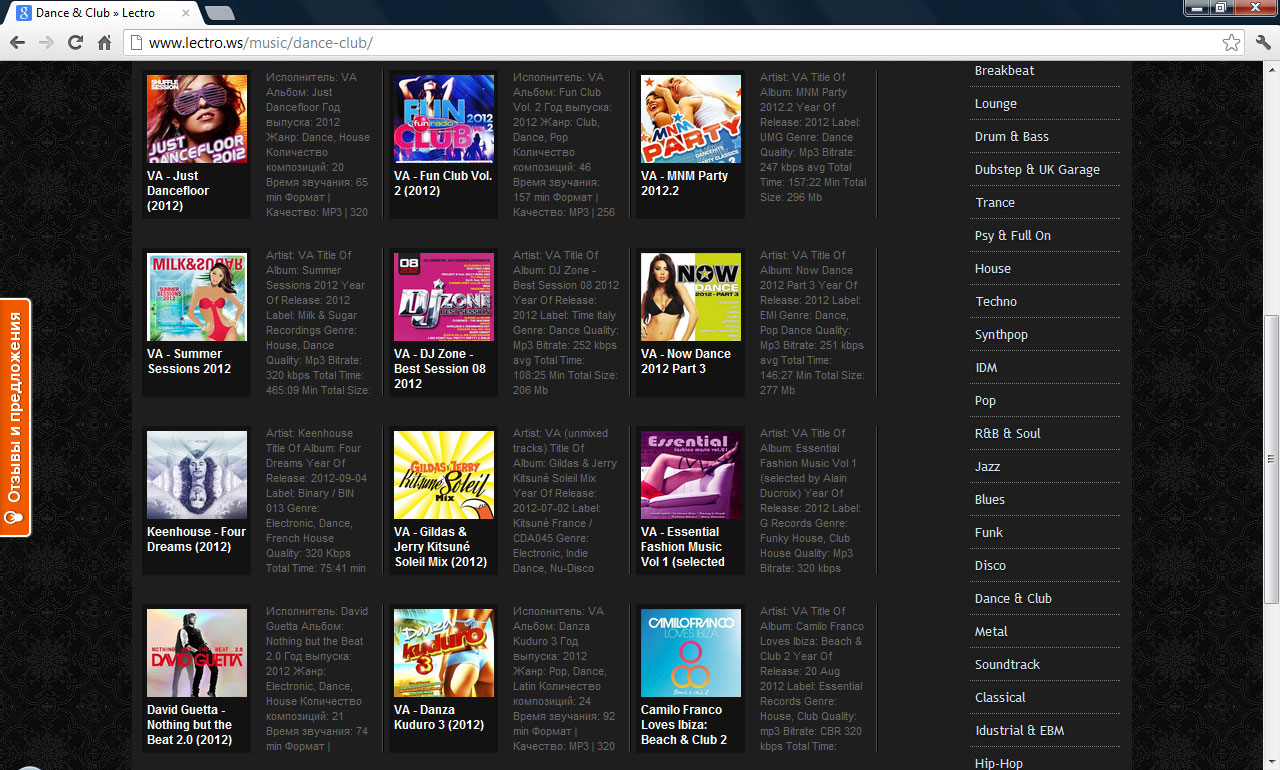Open the Now Dance 2012 cover image
The width and height of the screenshot is (1280, 770).
click(x=691, y=297)
